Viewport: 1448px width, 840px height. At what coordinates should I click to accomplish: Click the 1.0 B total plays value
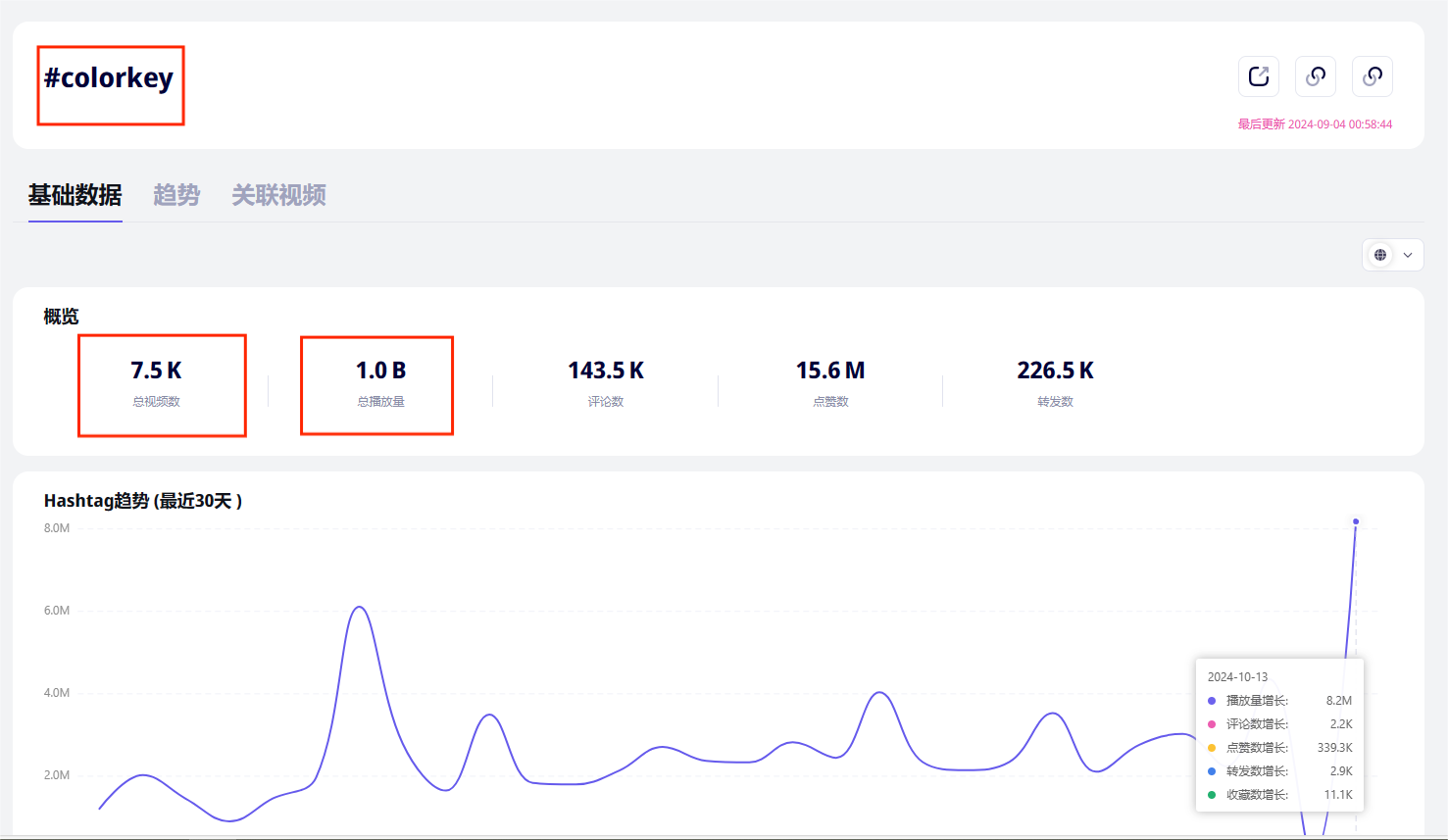click(381, 371)
